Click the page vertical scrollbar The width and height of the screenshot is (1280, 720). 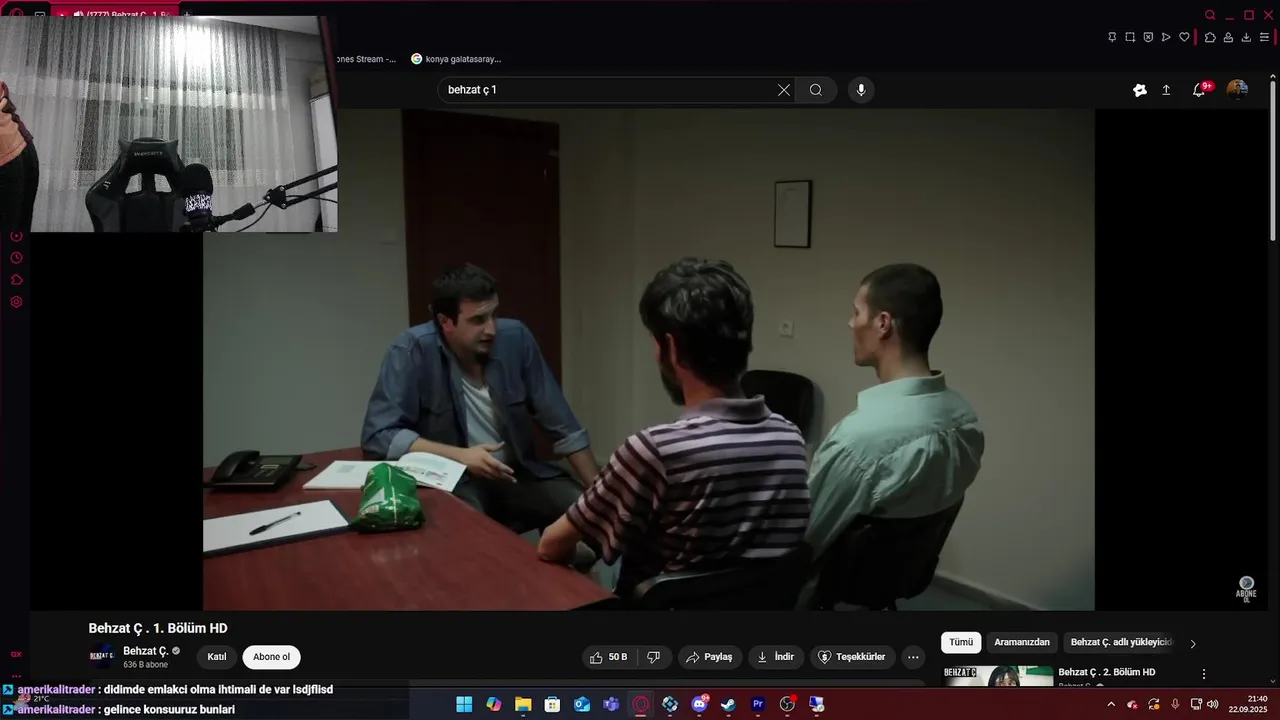(1273, 163)
